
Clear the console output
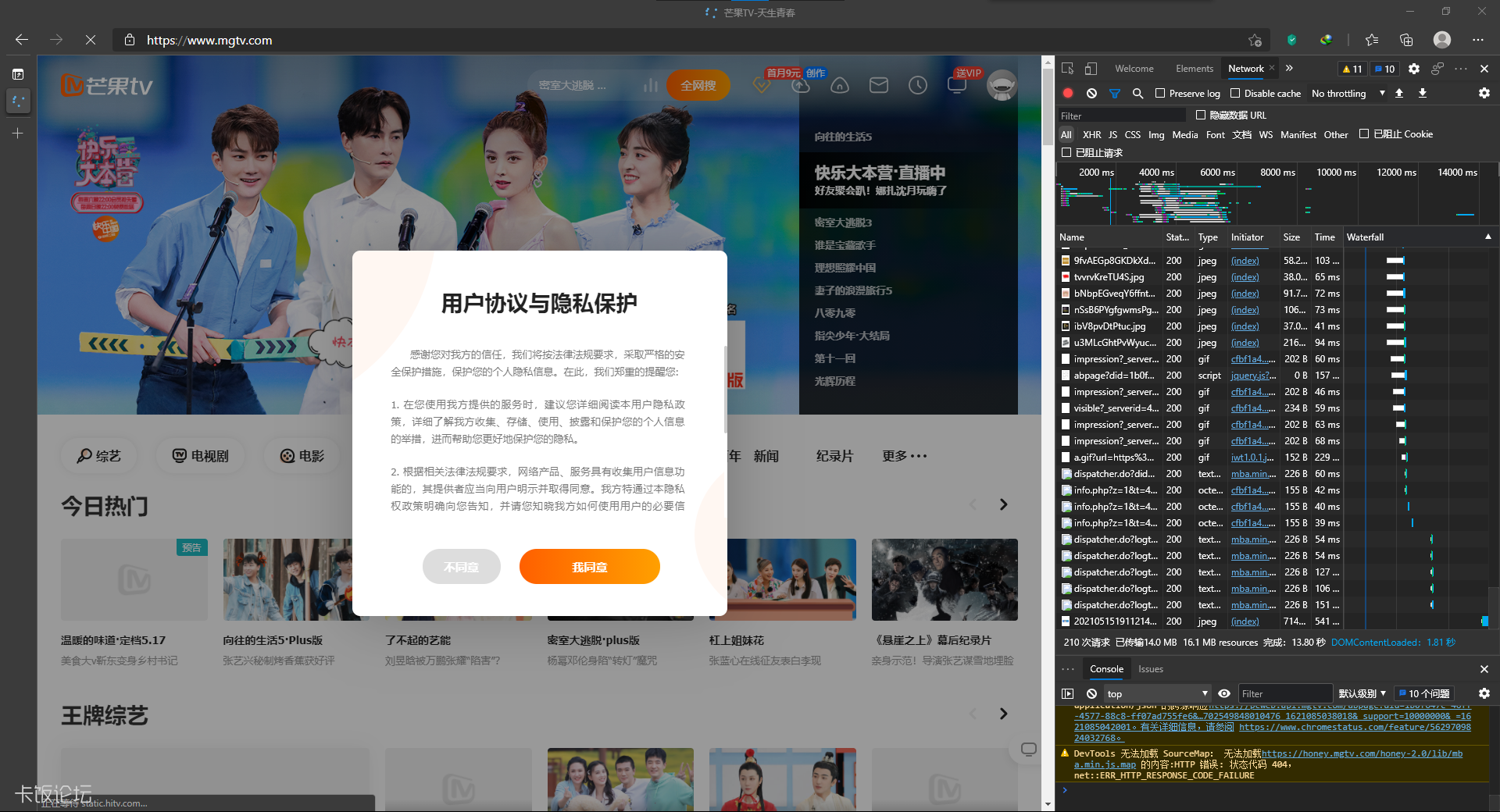pyautogui.click(x=1091, y=693)
